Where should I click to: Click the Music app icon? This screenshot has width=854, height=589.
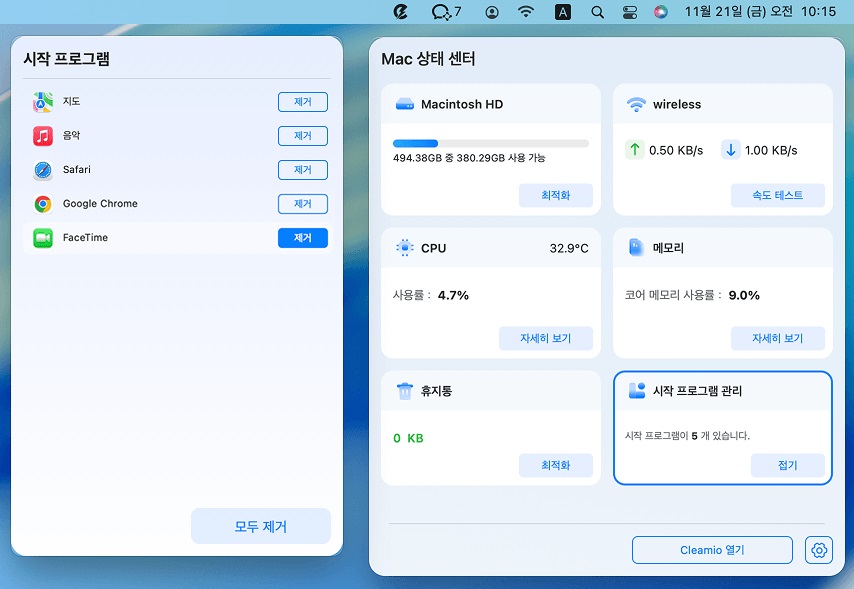(x=44, y=135)
